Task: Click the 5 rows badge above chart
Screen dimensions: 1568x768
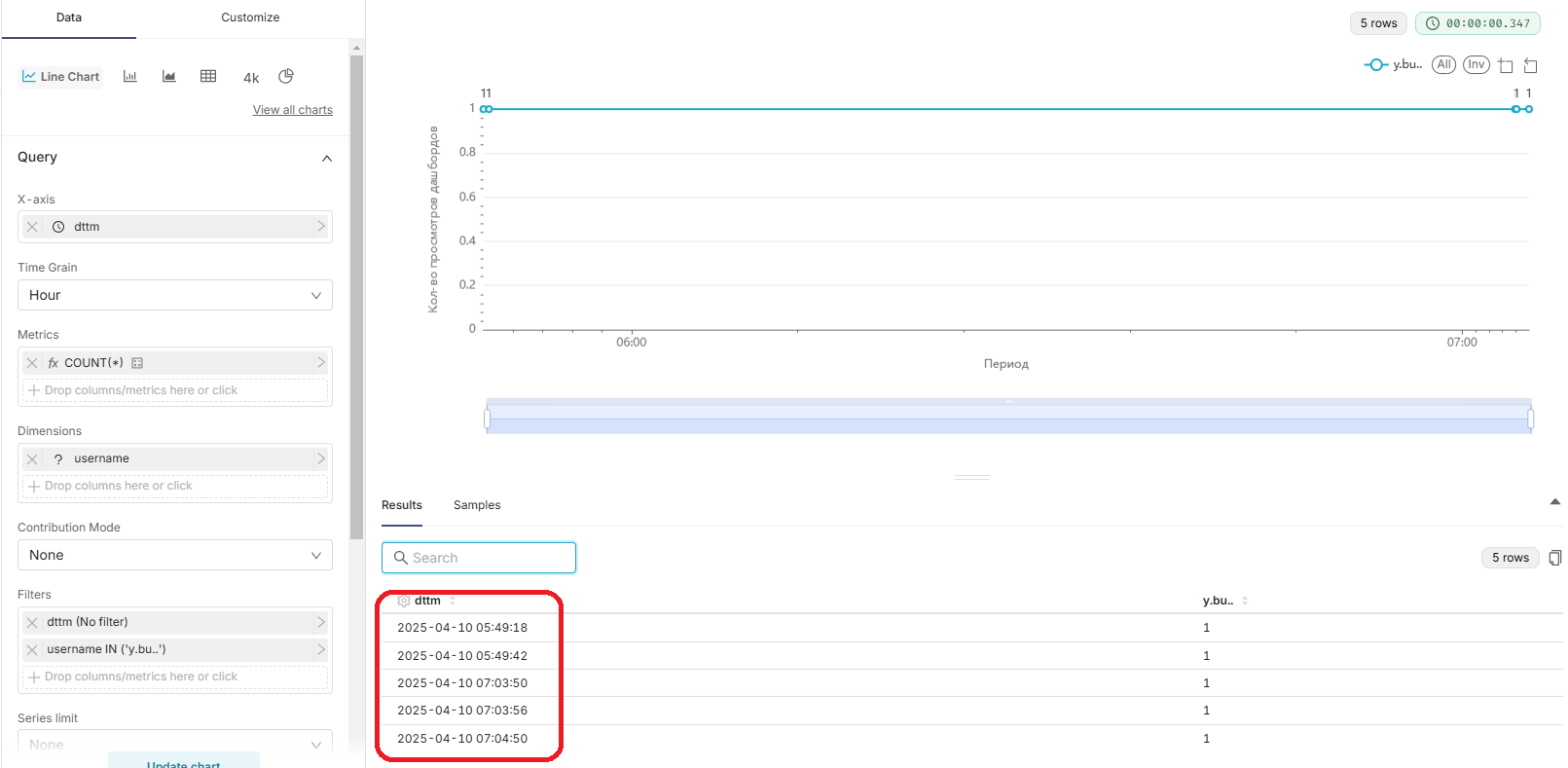Action: pyautogui.click(x=1378, y=23)
